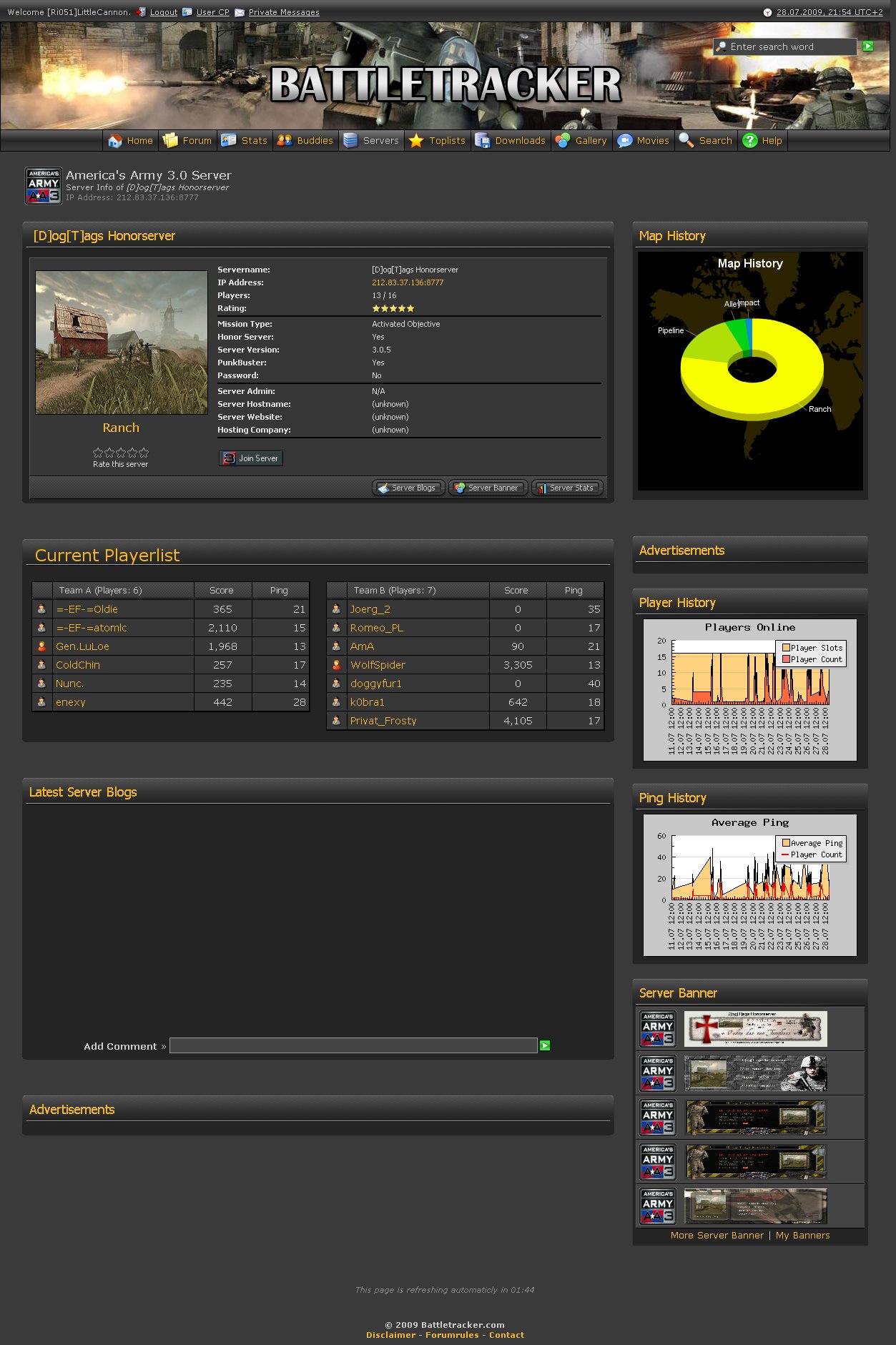Click the Movies icon in navbar
The width and height of the screenshot is (896, 1345).
[624, 141]
